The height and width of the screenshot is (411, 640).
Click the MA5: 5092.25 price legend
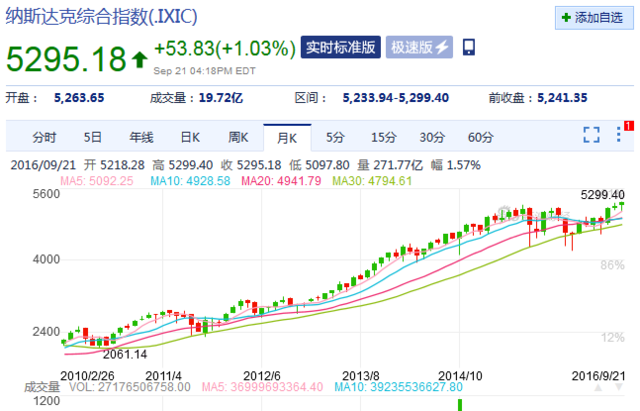pos(97,181)
